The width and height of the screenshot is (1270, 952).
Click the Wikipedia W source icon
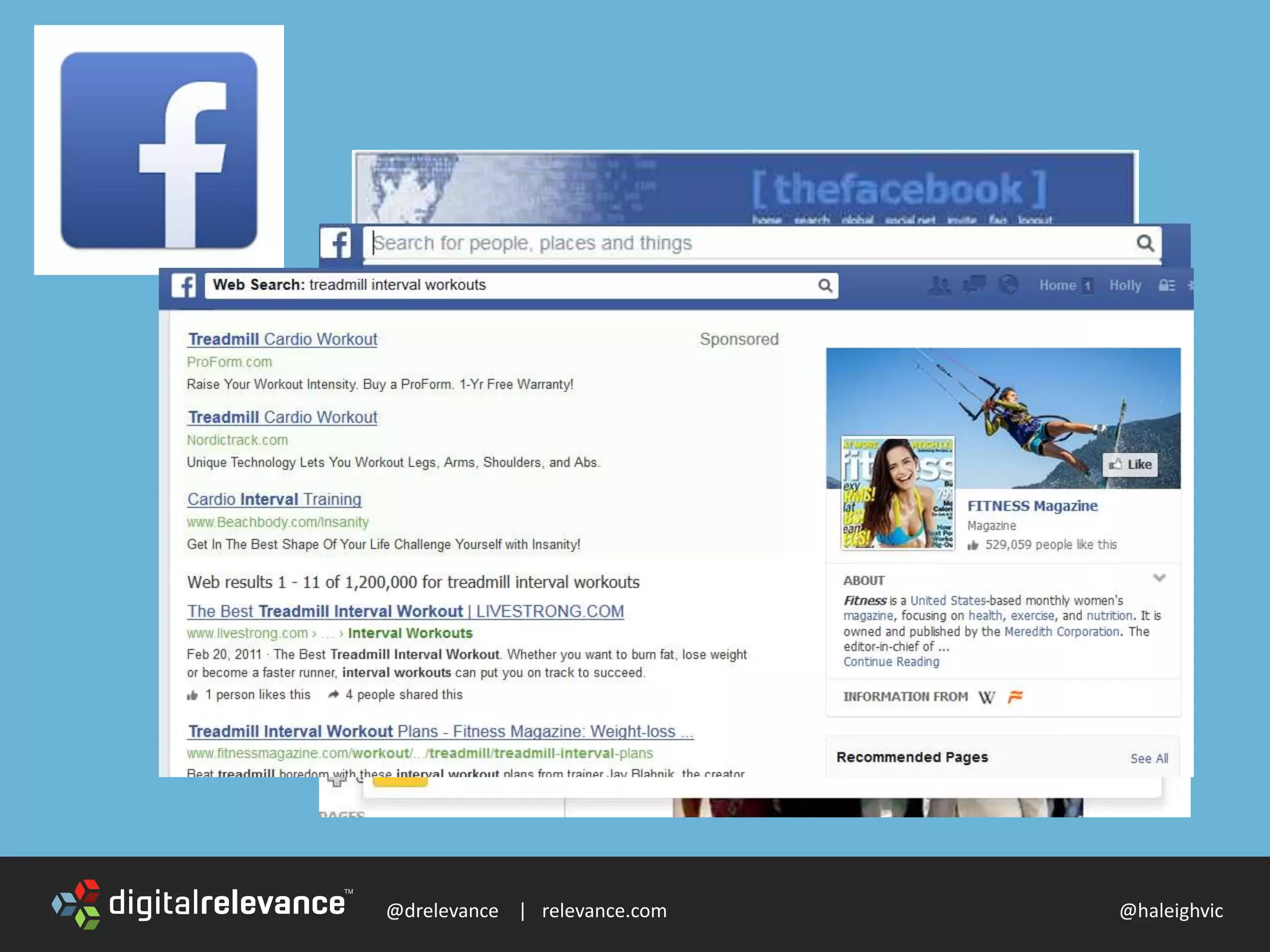pyautogui.click(x=987, y=697)
